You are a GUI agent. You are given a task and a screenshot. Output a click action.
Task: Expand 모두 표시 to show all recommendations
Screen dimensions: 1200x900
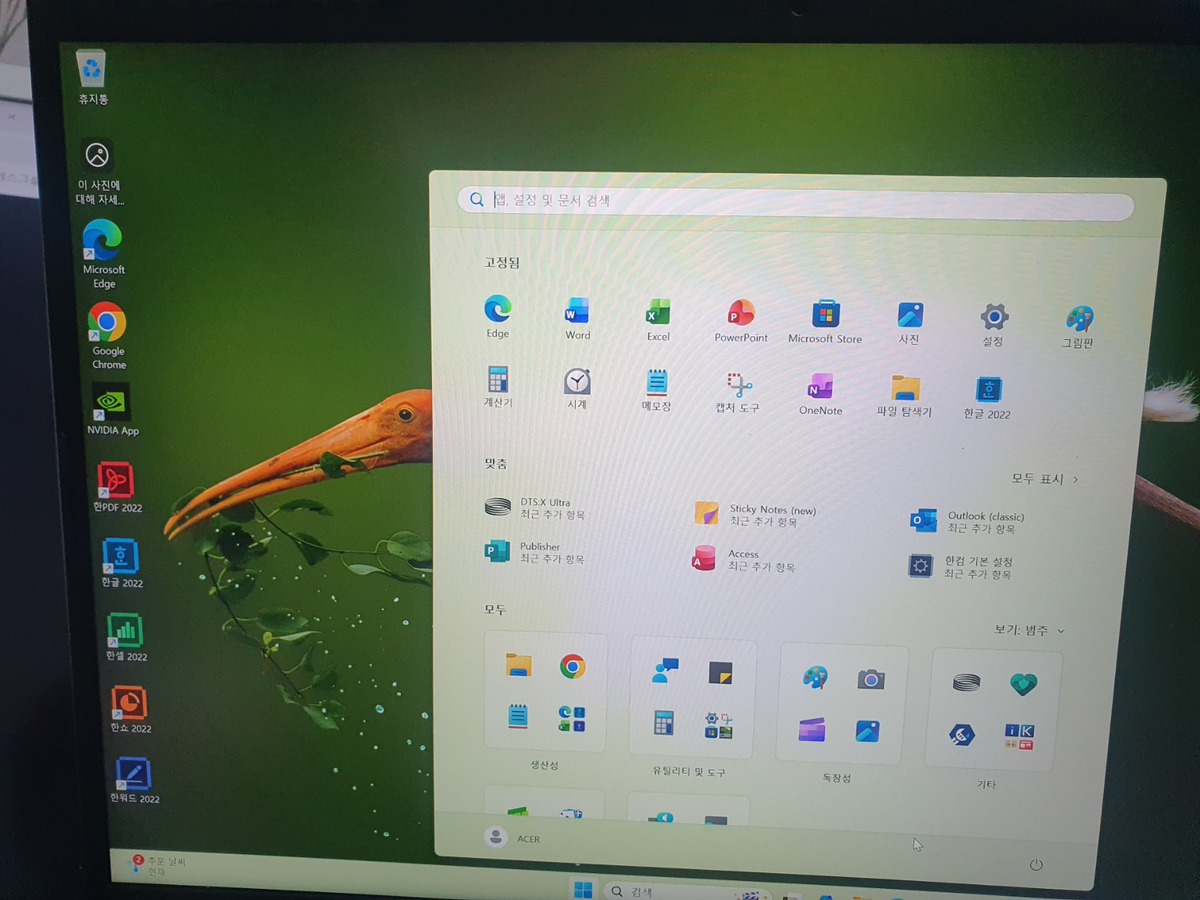(x=1044, y=480)
